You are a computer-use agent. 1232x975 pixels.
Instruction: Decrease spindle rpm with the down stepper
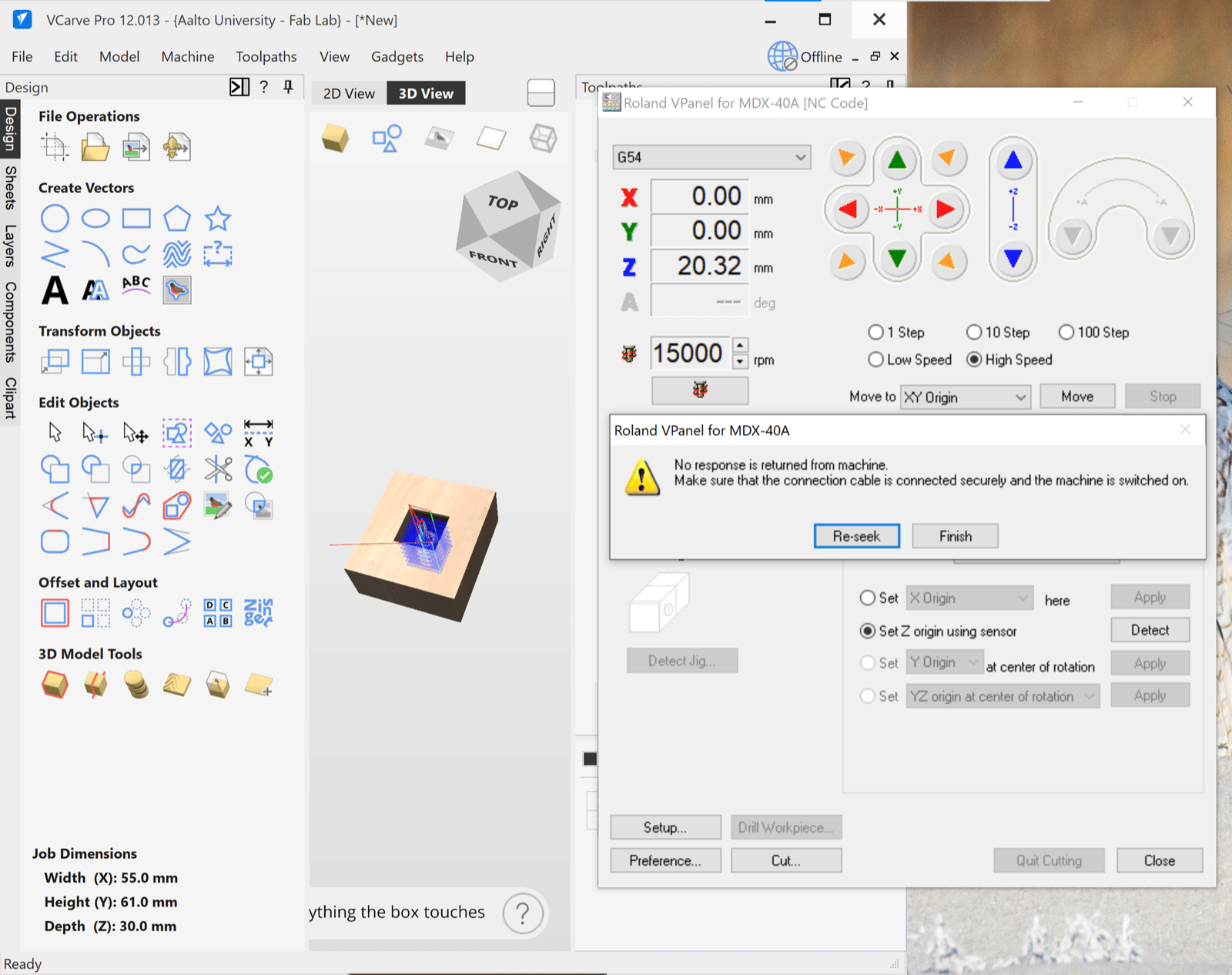click(740, 361)
